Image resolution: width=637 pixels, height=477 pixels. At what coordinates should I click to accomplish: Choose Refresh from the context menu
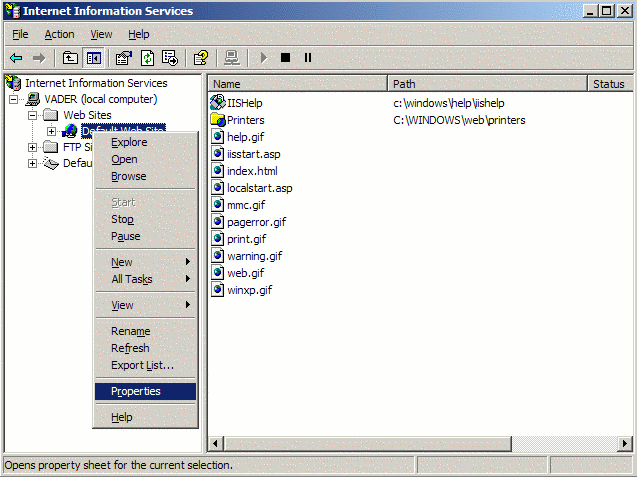pyautogui.click(x=145, y=348)
